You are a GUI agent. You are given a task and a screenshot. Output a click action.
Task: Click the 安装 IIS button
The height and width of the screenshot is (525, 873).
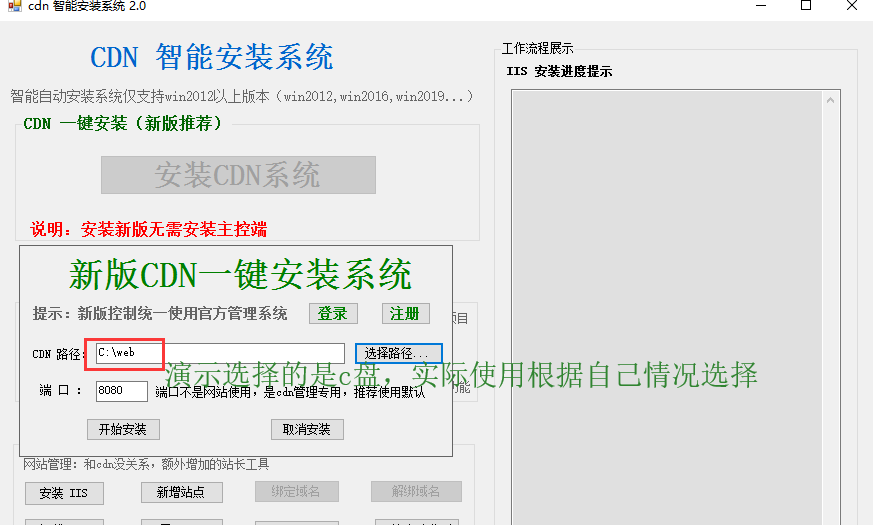pos(63,493)
